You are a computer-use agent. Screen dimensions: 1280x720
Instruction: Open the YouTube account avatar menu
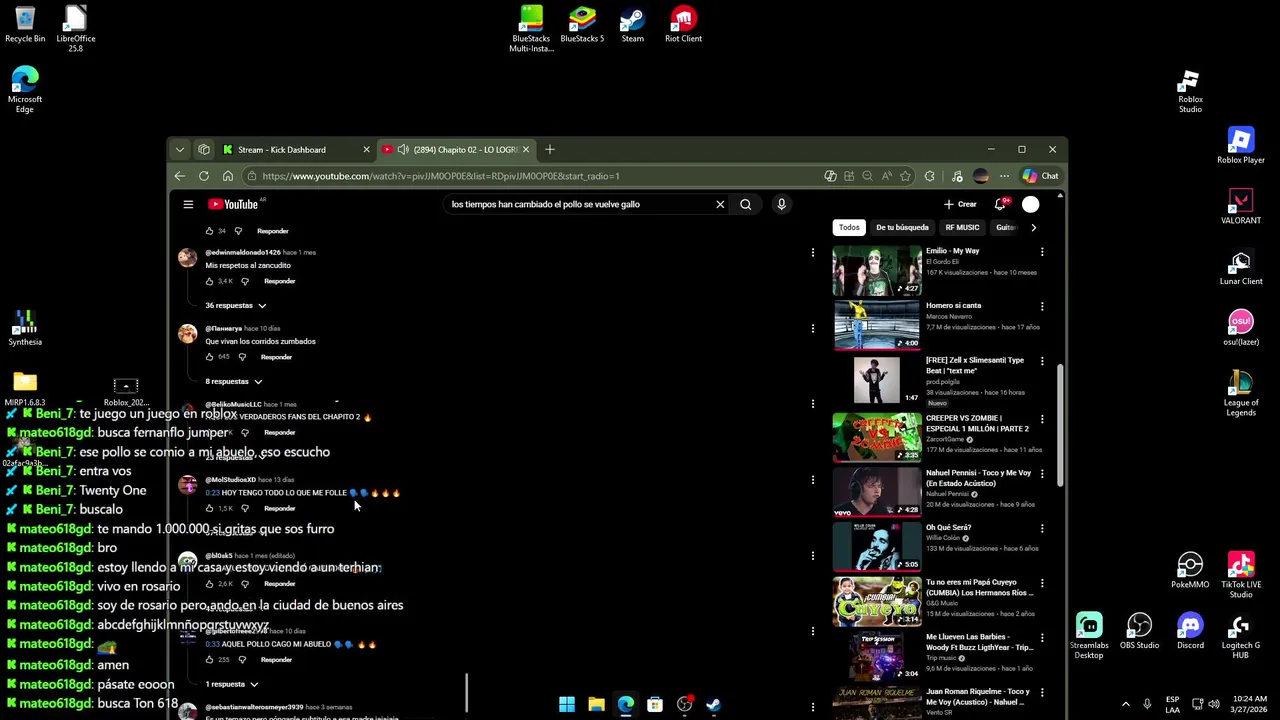pos(1031,204)
